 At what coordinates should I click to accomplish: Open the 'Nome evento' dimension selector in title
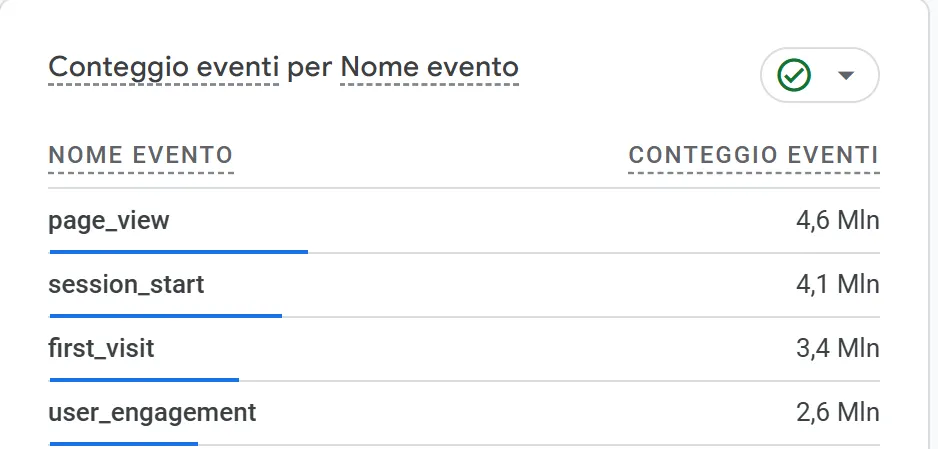(429, 68)
